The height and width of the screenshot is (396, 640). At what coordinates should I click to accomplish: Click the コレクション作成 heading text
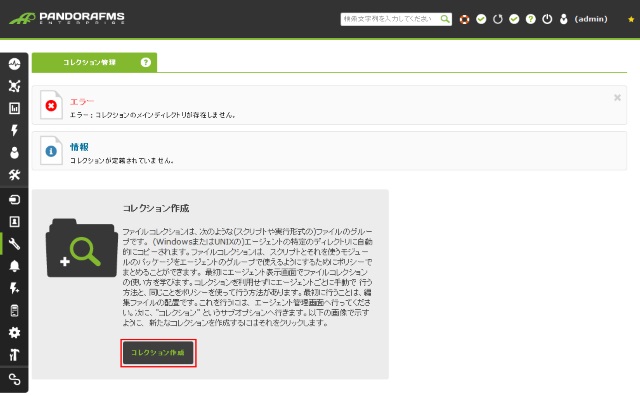tap(156, 209)
